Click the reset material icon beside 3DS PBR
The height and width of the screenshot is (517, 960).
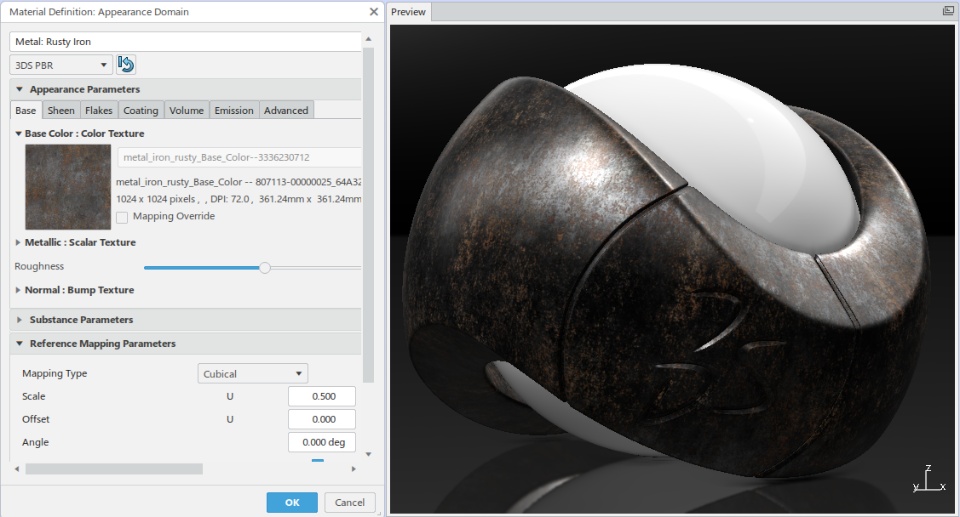coord(126,65)
